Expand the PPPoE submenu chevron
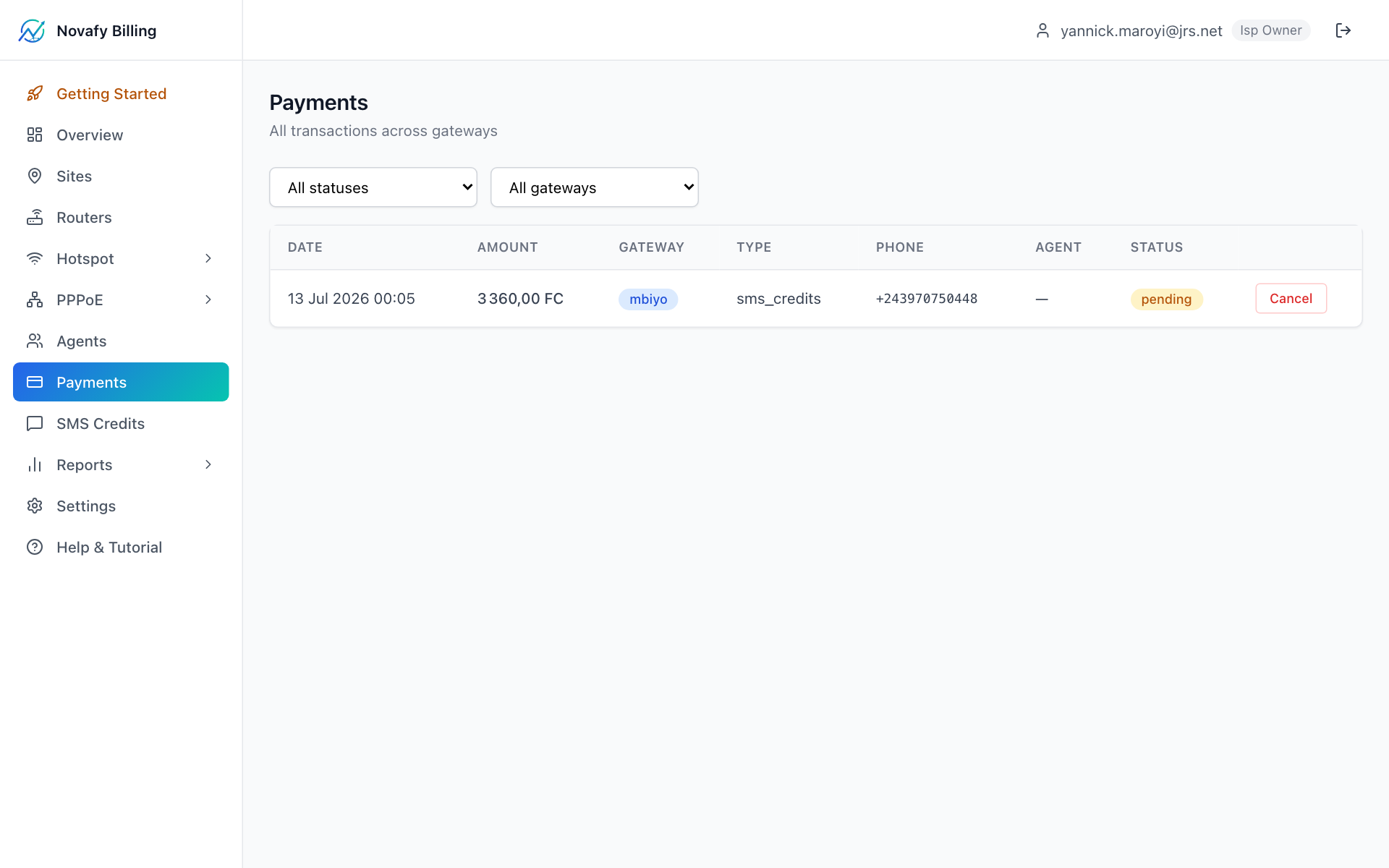Image resolution: width=1389 pixels, height=868 pixels. coord(208,299)
